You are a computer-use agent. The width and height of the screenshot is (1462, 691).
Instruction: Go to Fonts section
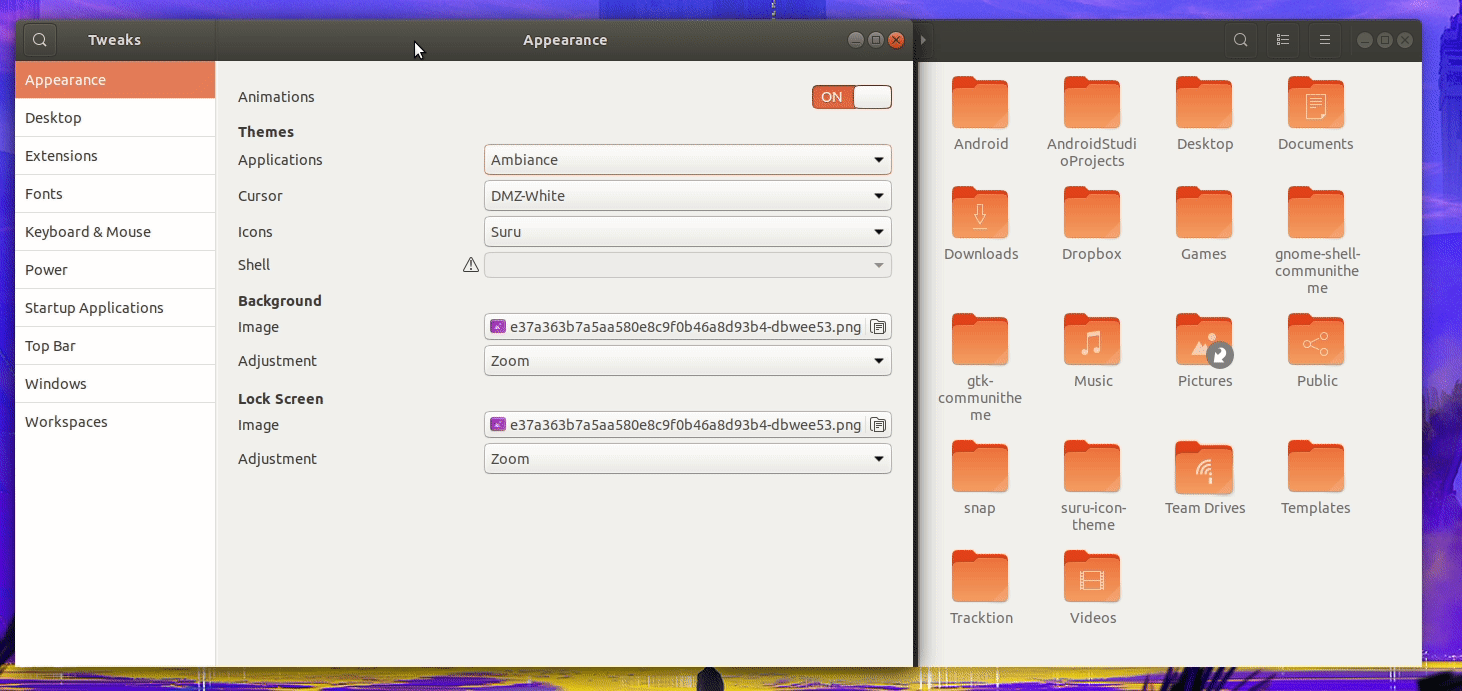coord(115,194)
